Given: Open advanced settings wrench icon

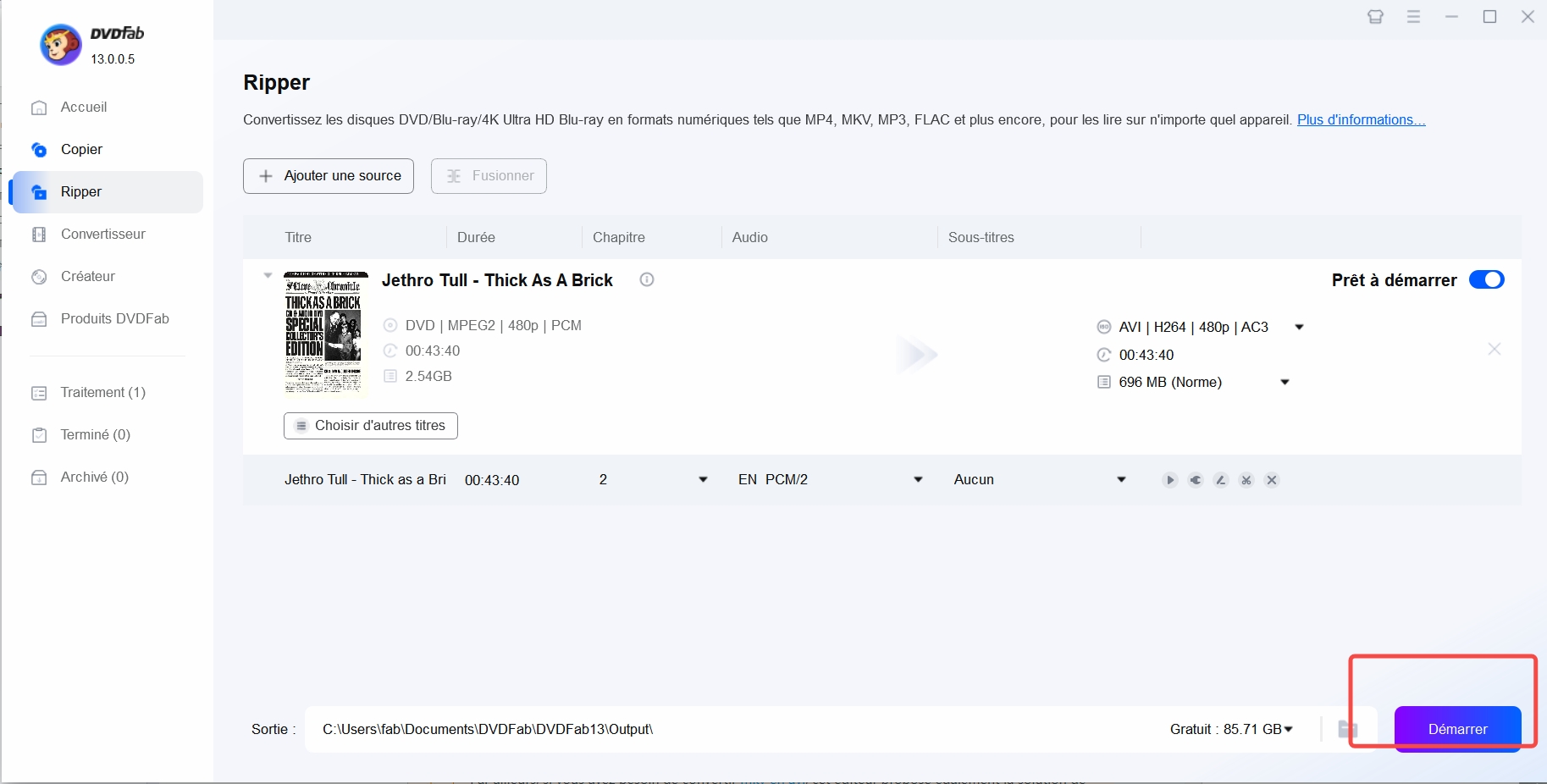Looking at the screenshot, I should point(1195,480).
